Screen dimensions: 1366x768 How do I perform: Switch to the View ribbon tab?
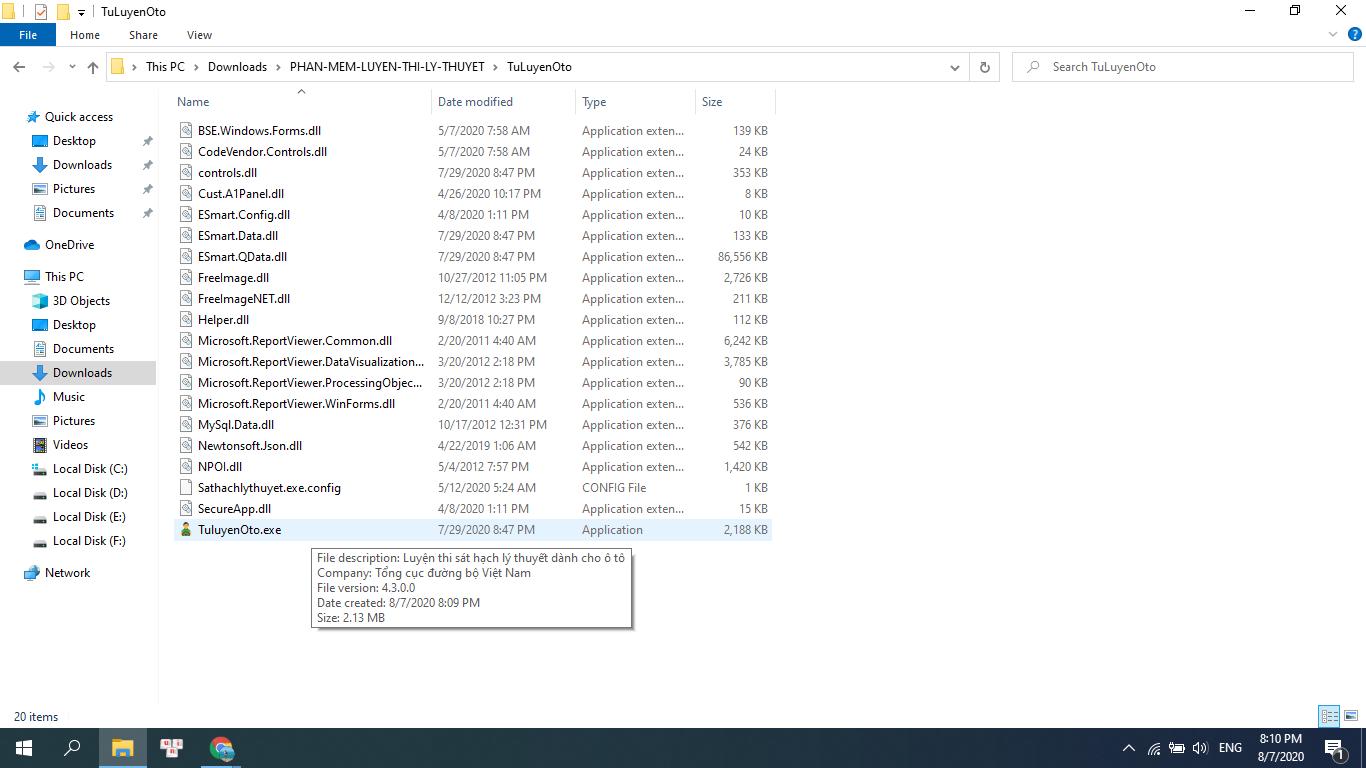coord(199,35)
